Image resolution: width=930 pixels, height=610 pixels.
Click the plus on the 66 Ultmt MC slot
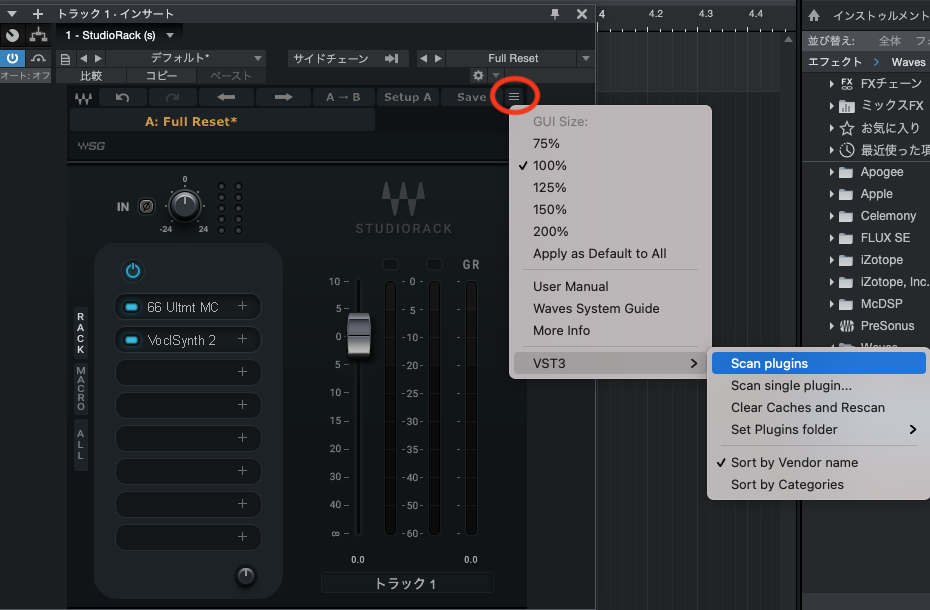tap(243, 306)
